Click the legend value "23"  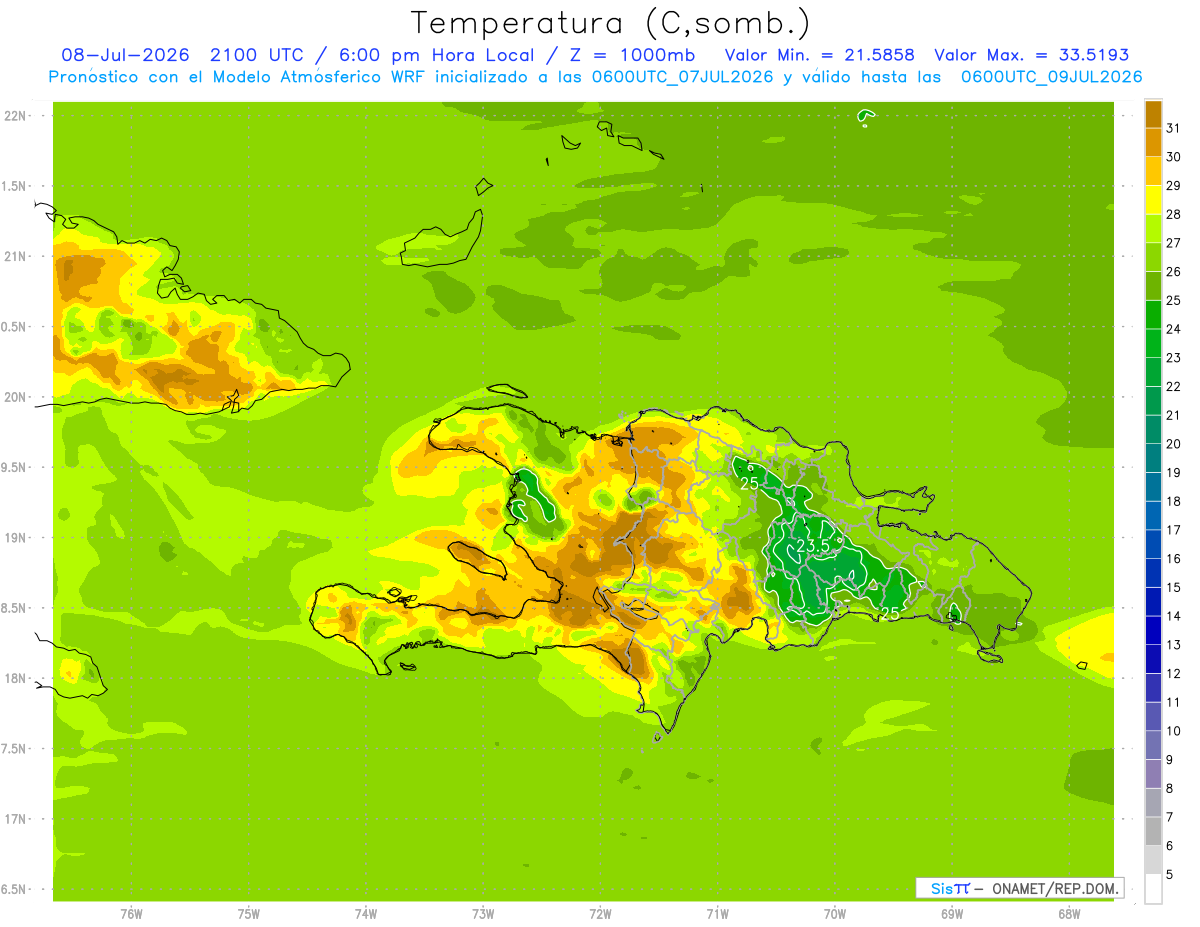pyautogui.click(x=1174, y=358)
